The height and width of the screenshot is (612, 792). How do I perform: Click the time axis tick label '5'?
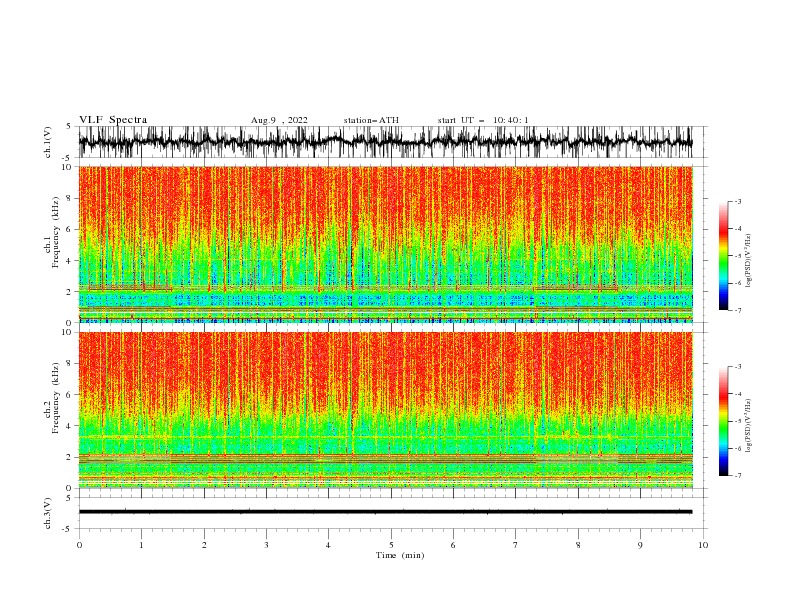coord(391,545)
